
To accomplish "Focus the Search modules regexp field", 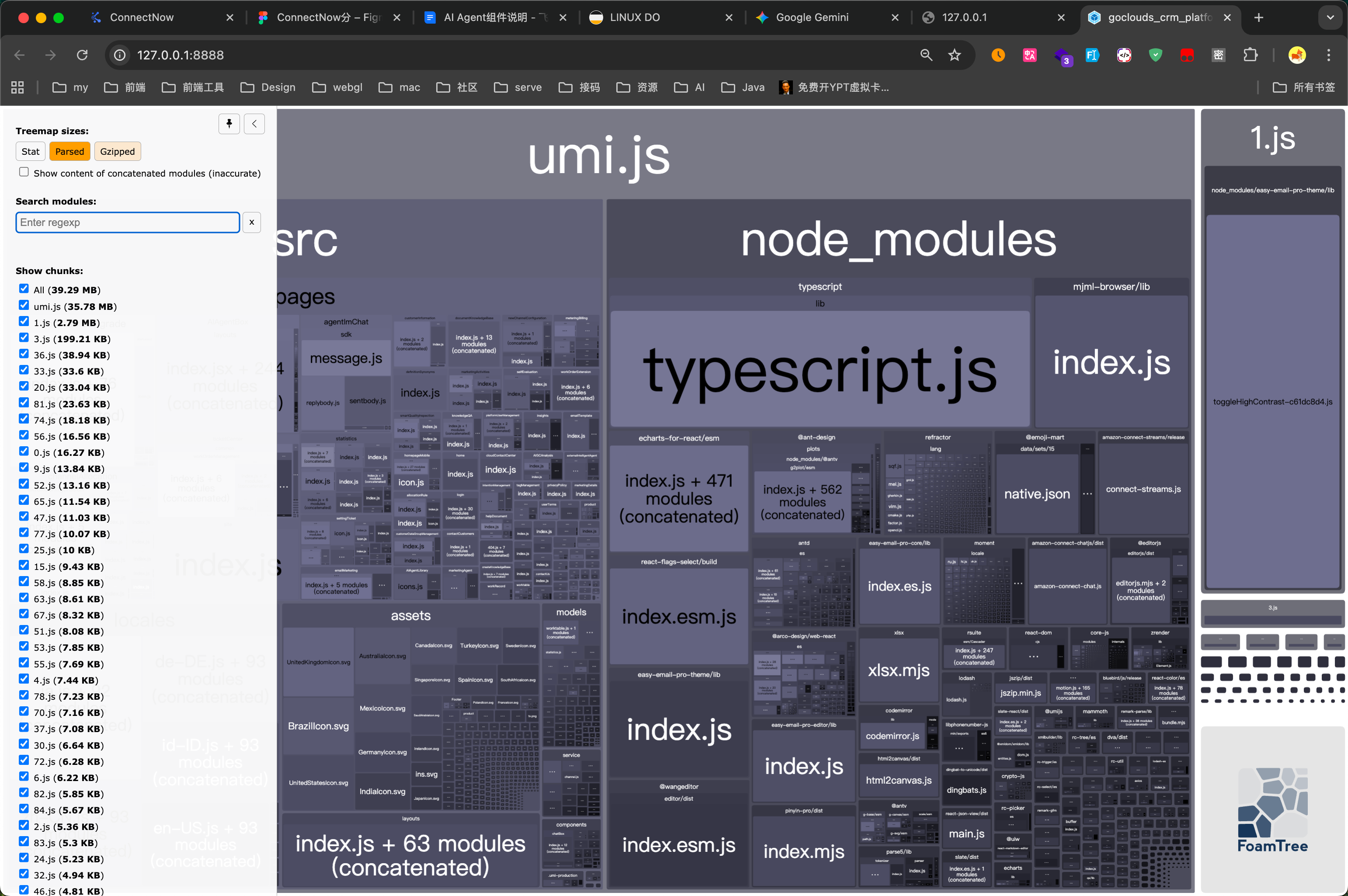I will coord(128,222).
